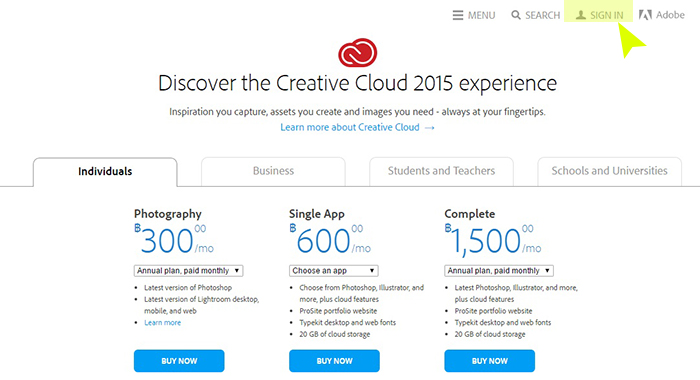Open the hamburger MENU icon
This screenshot has width=700, height=380.
(458, 15)
